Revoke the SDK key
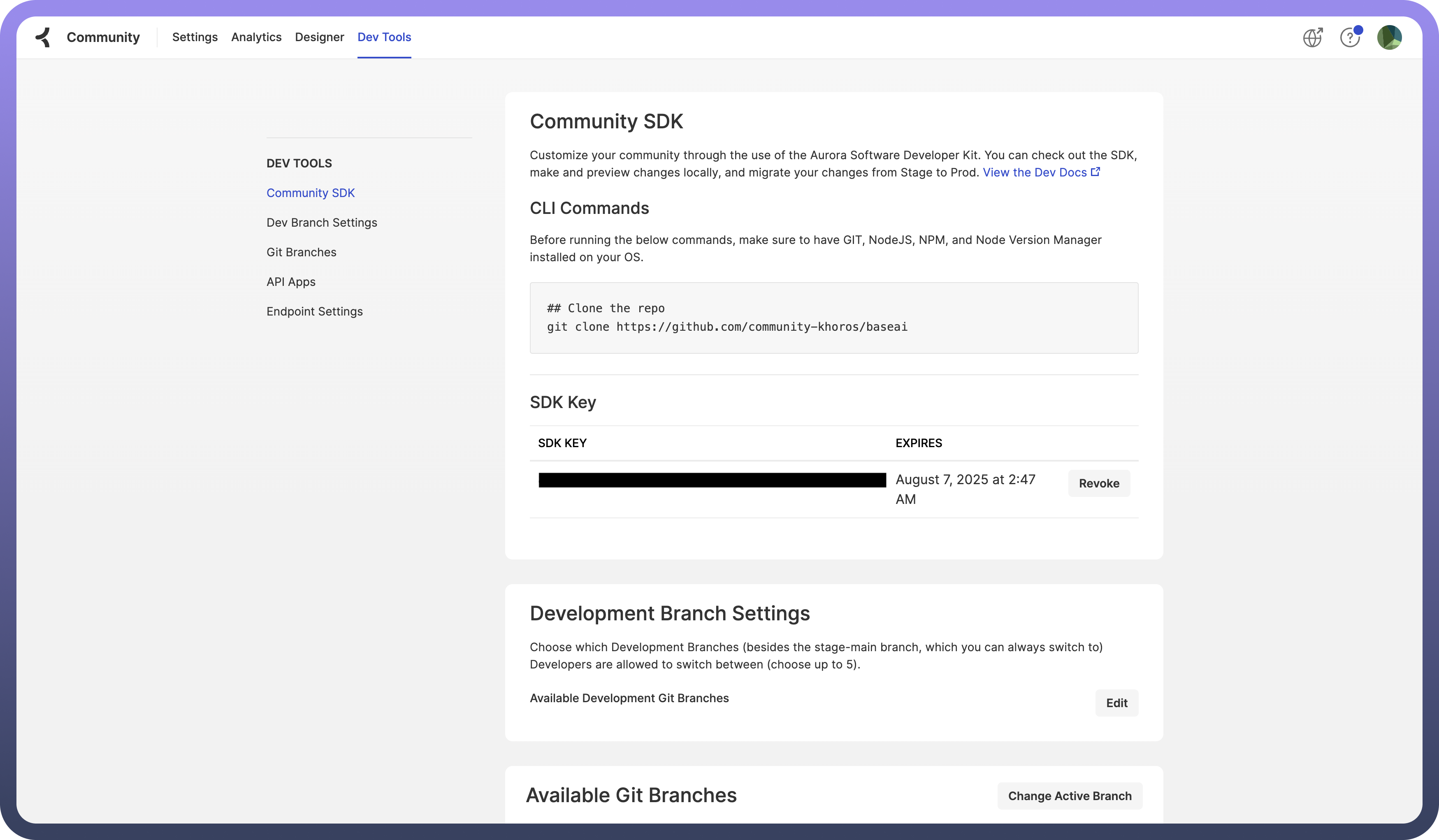This screenshot has width=1439, height=840. pyautogui.click(x=1099, y=484)
